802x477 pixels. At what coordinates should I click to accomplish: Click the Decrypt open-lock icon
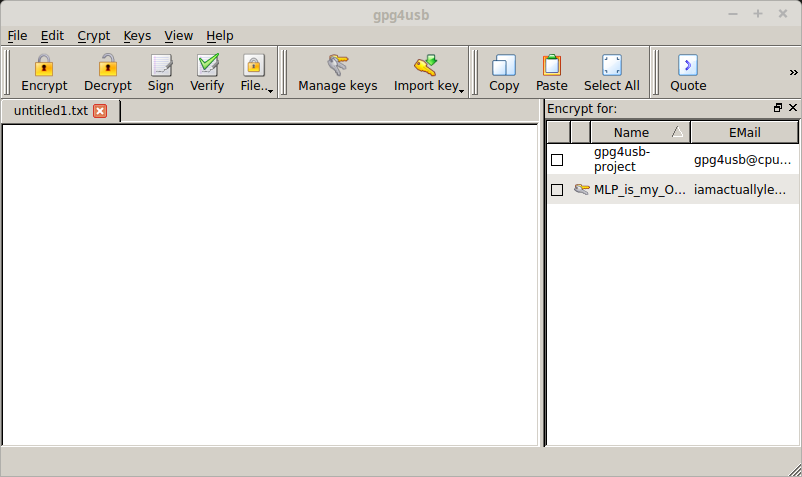pyautogui.click(x=107, y=65)
